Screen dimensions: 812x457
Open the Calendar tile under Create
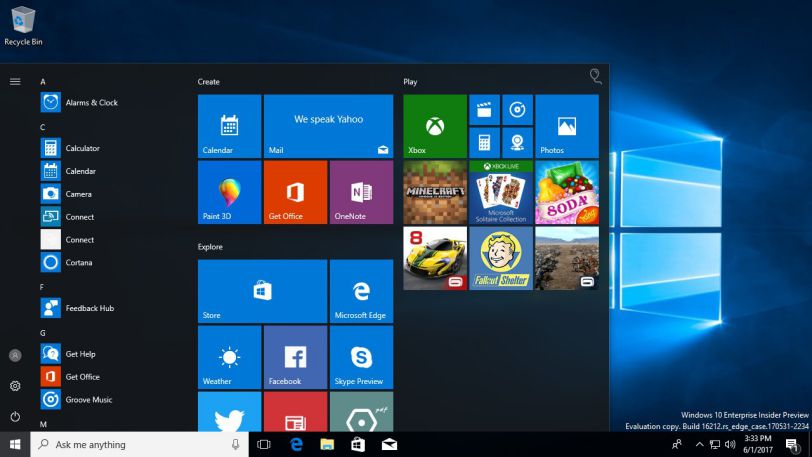229,126
